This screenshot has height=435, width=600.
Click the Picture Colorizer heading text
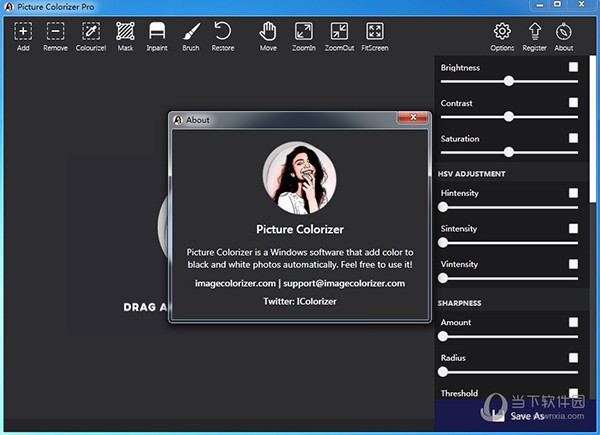300,230
